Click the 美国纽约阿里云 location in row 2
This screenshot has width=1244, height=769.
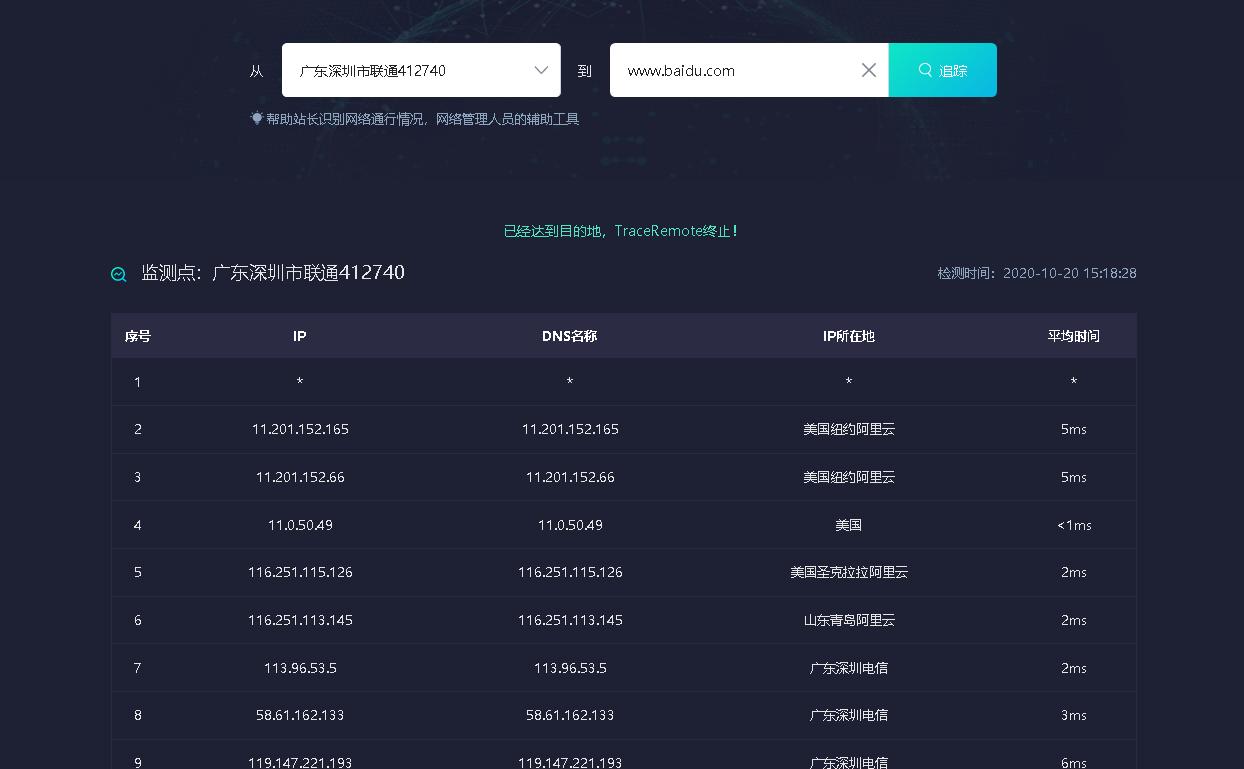(848, 429)
